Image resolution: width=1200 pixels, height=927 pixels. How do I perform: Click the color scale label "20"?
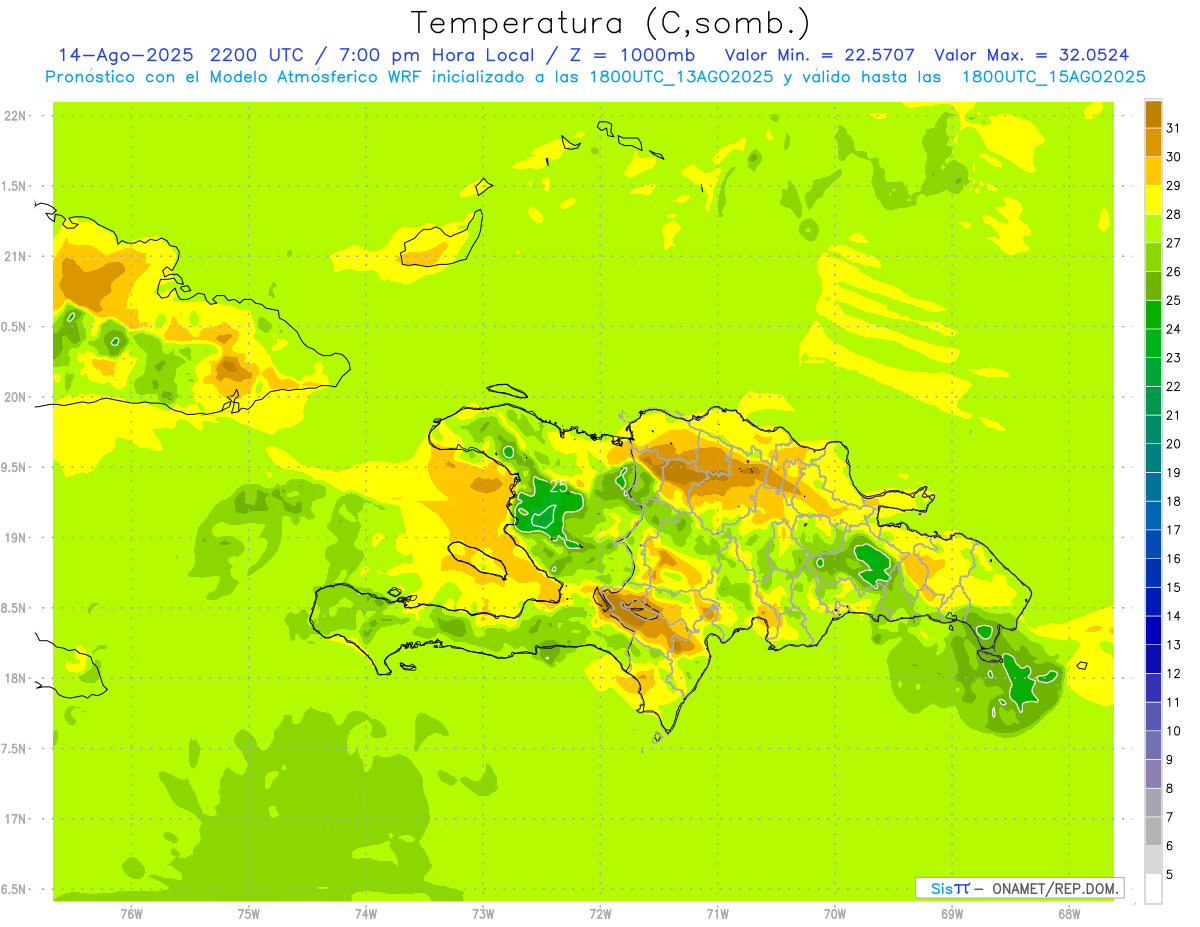(1174, 443)
